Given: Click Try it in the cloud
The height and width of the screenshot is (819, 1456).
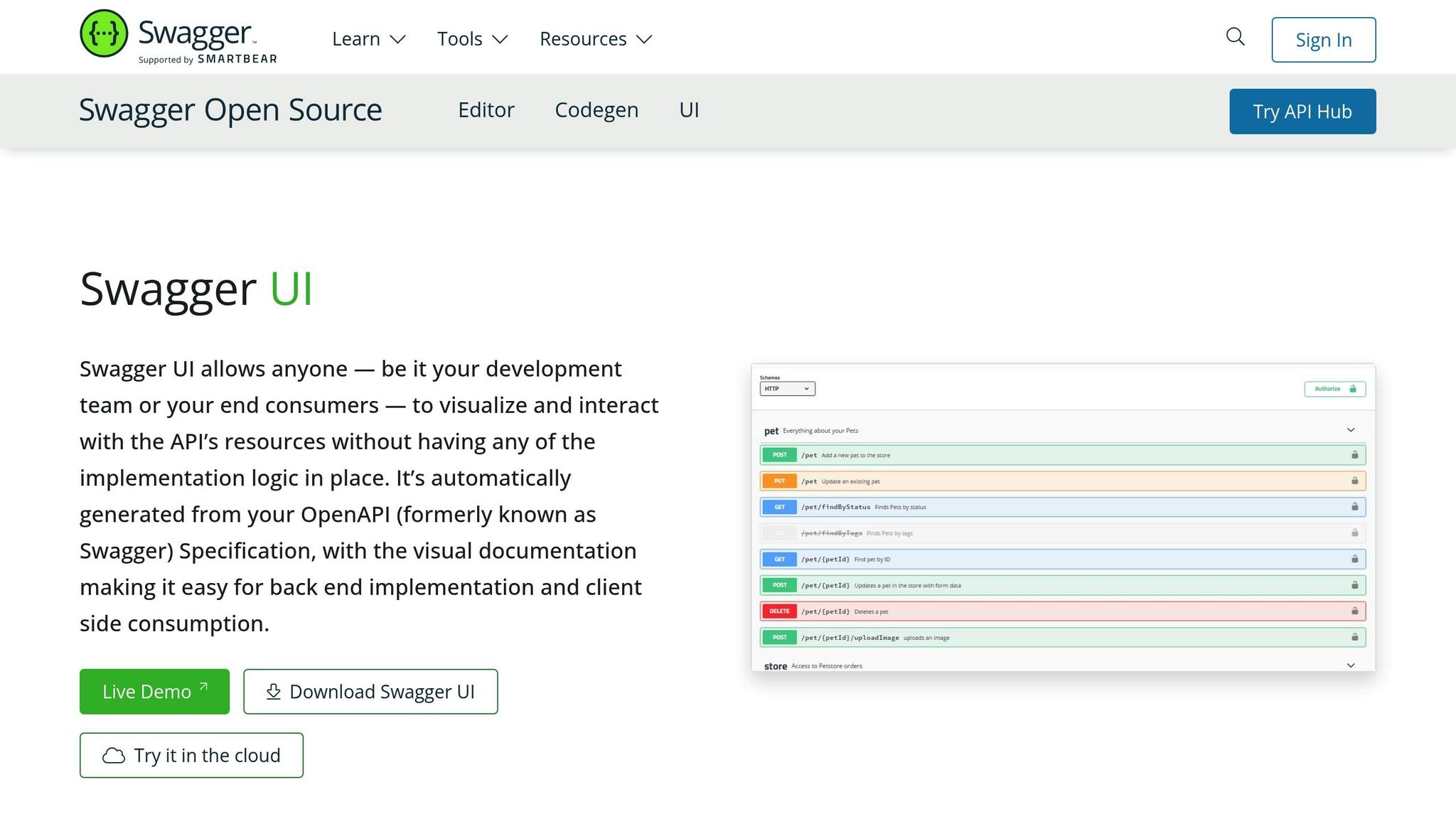Looking at the screenshot, I should coord(191,755).
